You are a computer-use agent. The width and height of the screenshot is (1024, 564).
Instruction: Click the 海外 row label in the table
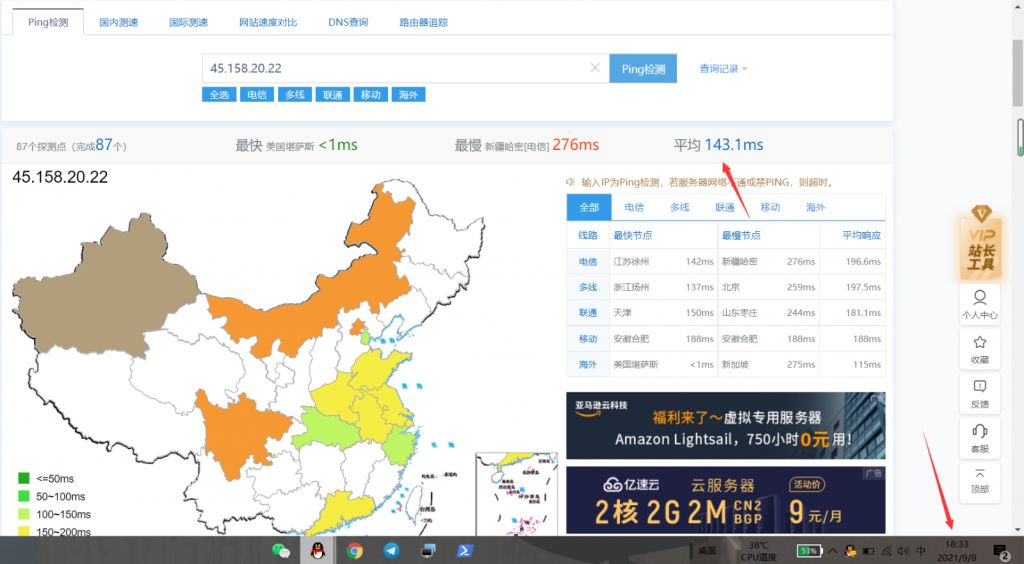(x=588, y=364)
